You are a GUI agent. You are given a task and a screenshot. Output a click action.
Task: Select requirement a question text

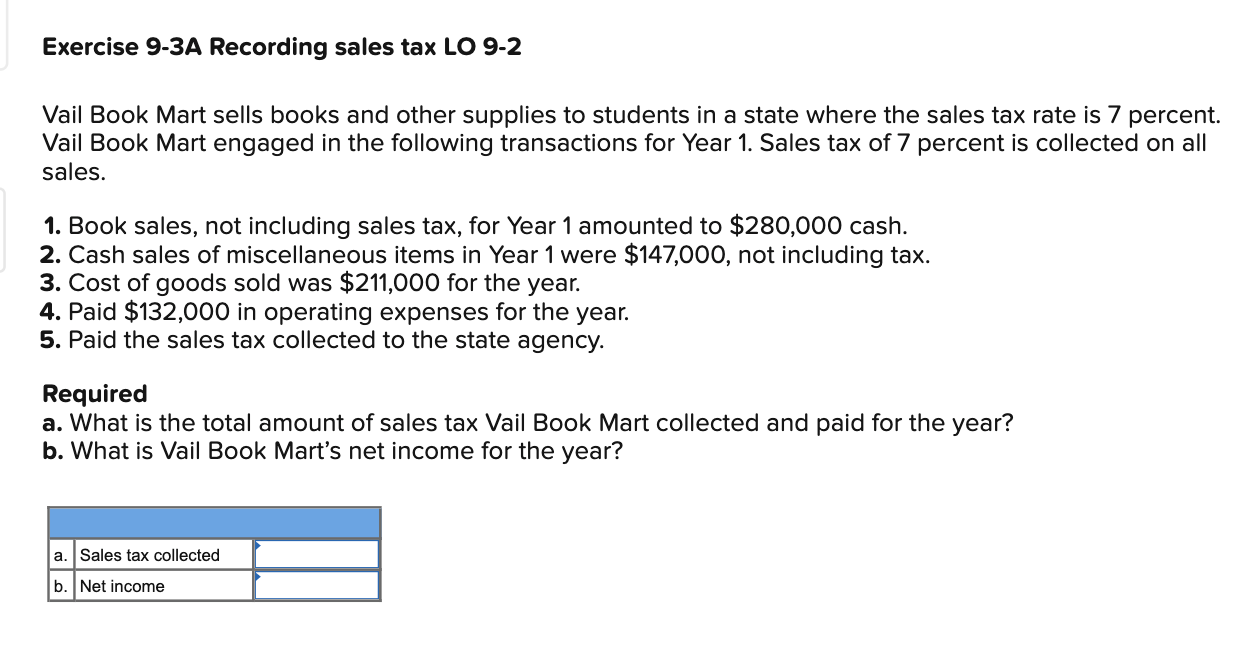click(528, 422)
